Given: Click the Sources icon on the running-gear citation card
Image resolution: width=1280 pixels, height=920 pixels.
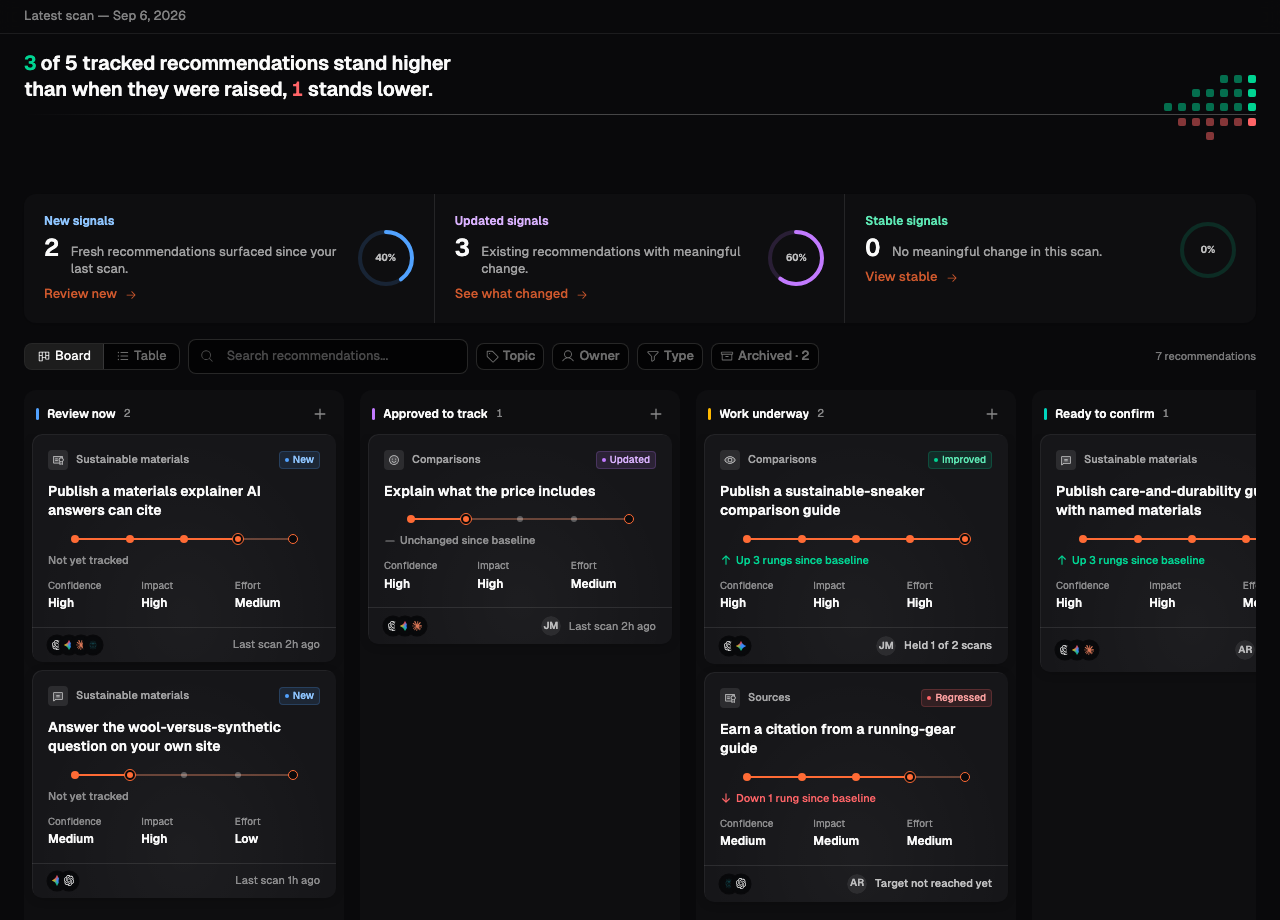Looking at the screenshot, I should [730, 698].
